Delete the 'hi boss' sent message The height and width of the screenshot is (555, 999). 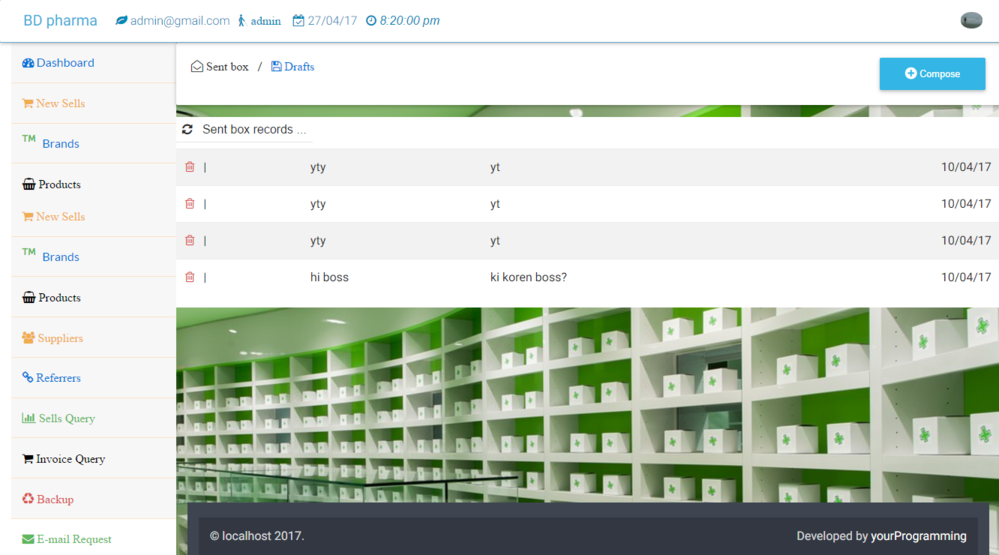190,277
